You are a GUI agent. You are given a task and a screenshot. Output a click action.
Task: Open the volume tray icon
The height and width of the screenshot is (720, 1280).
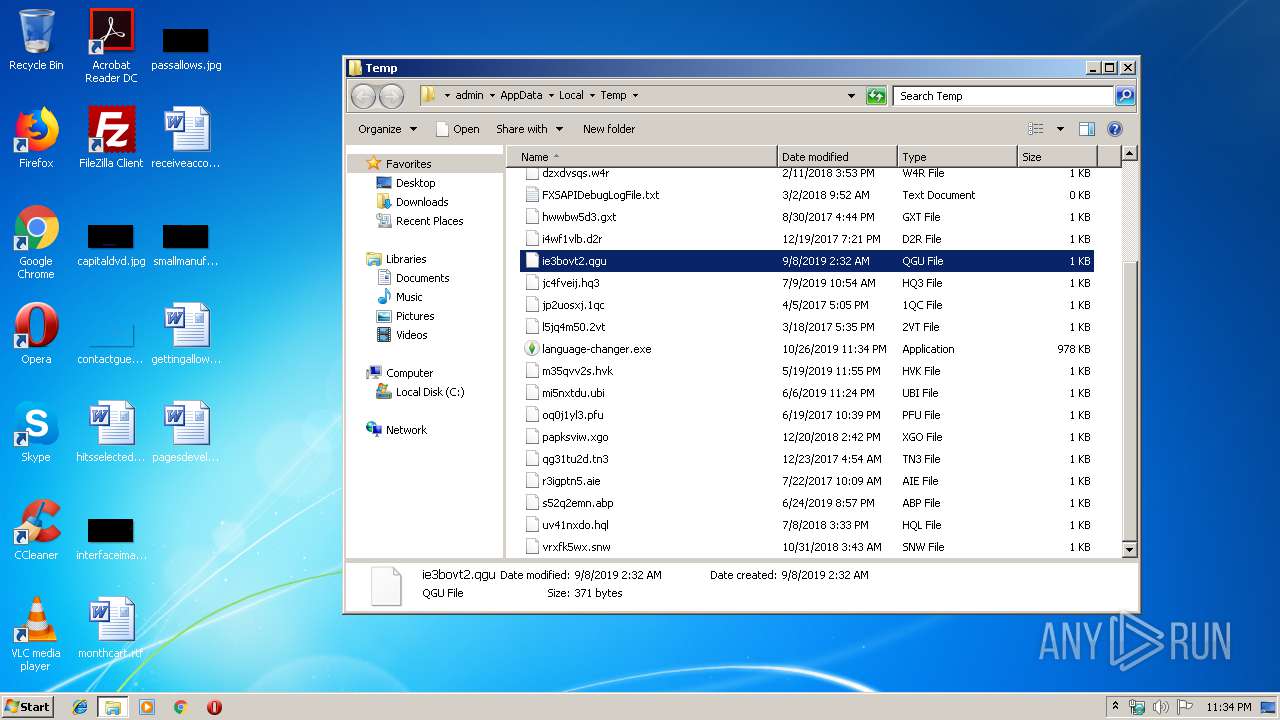pyautogui.click(x=1161, y=707)
